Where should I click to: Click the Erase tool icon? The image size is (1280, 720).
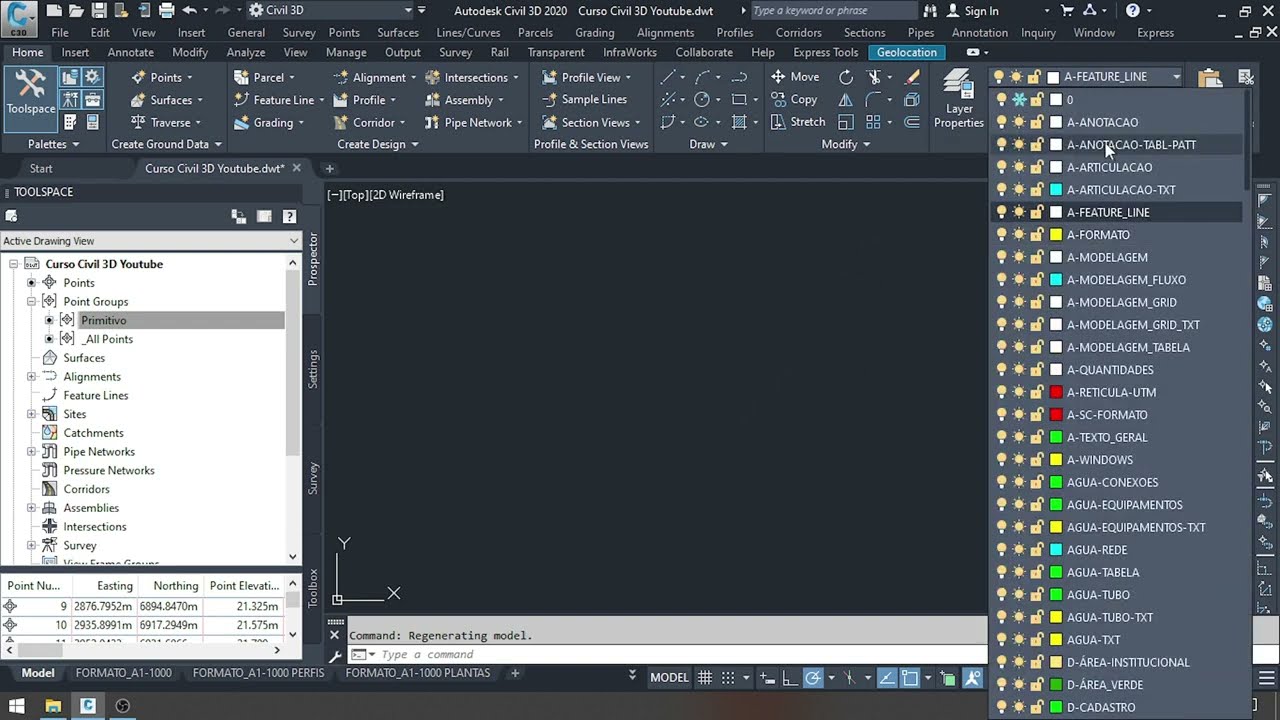click(x=912, y=77)
